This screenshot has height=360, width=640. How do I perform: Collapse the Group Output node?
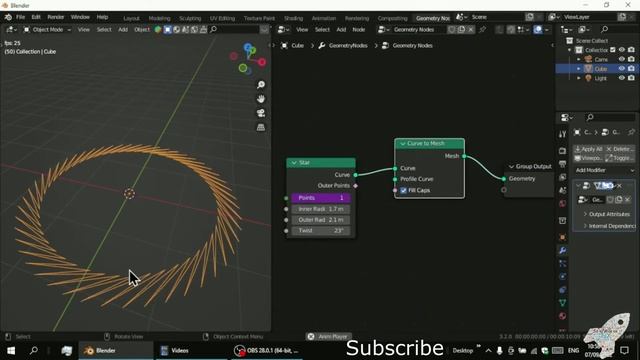(x=511, y=167)
